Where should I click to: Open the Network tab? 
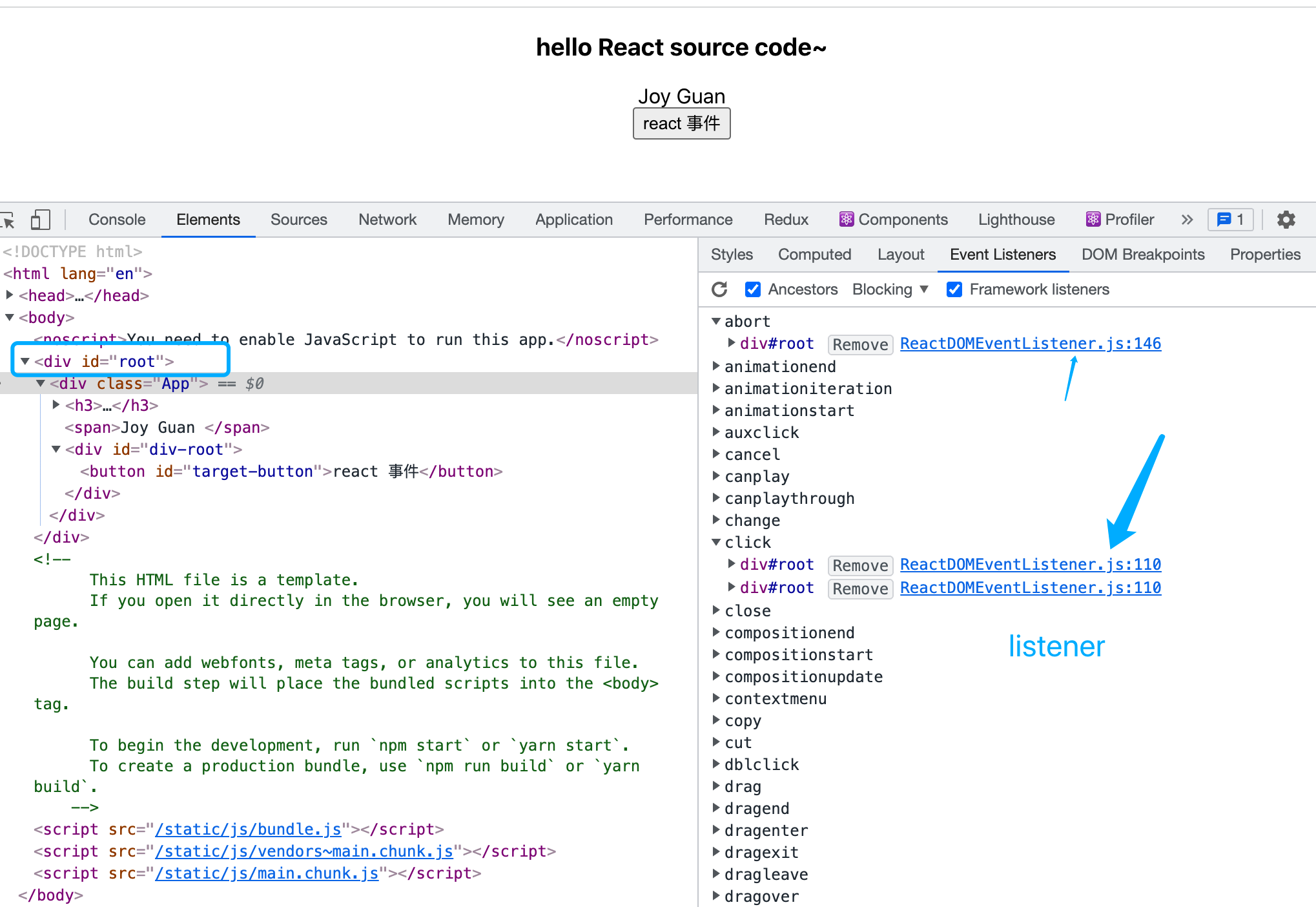point(387,220)
